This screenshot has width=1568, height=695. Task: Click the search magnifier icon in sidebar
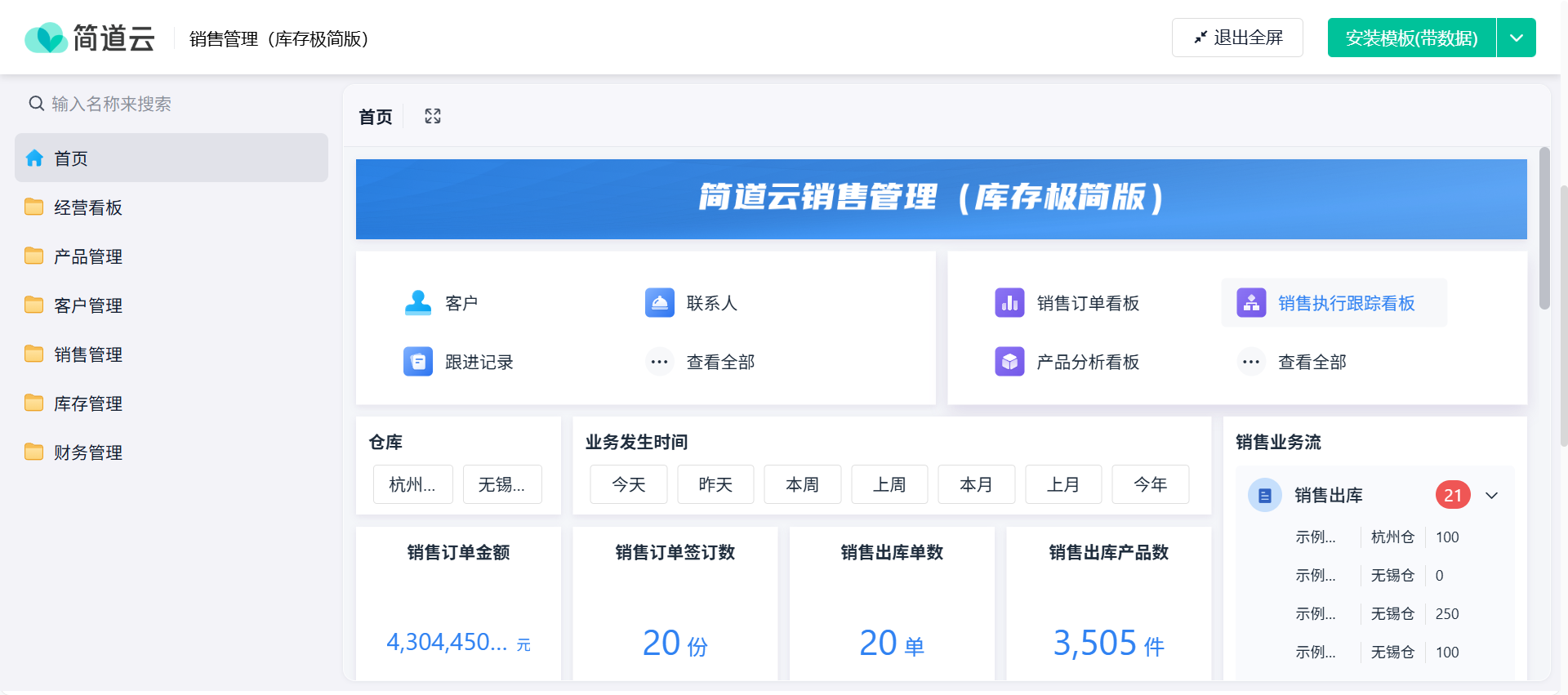(37, 104)
